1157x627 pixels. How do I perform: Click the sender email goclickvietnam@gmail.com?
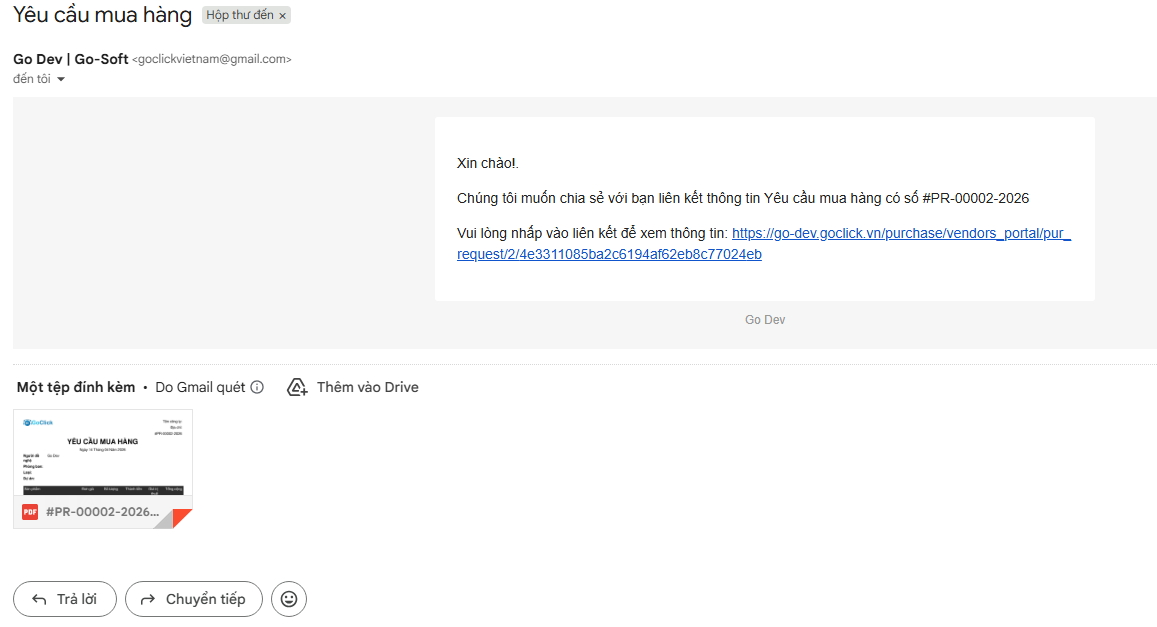(211, 60)
